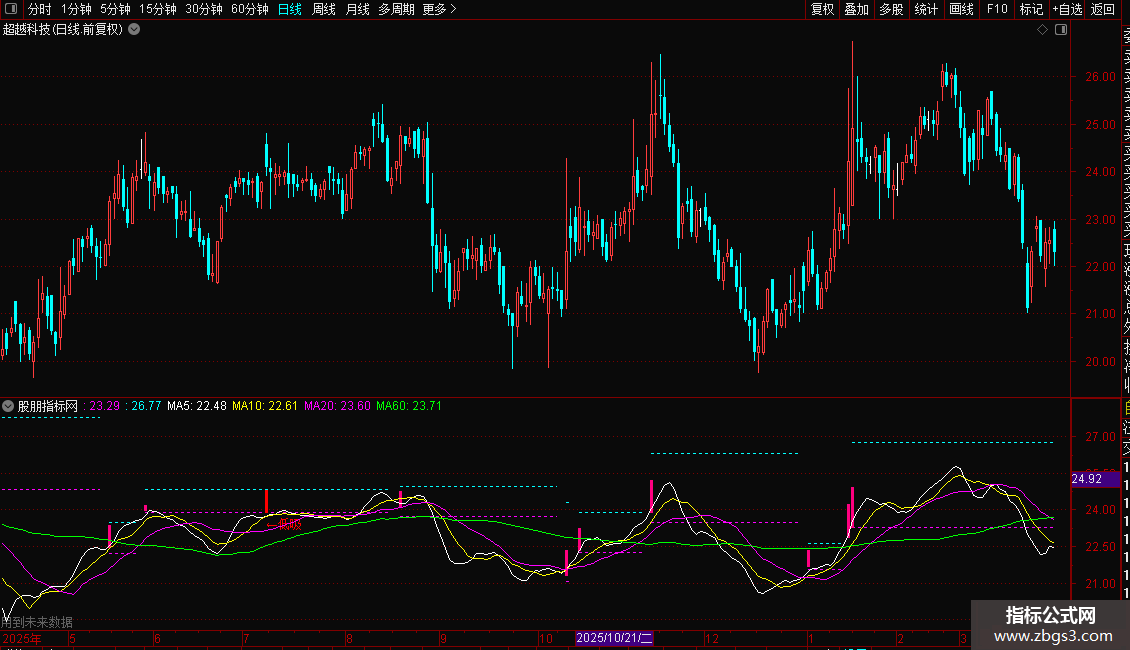Select the 月线 monthly chart tab
The height and width of the screenshot is (650, 1130).
pos(357,9)
